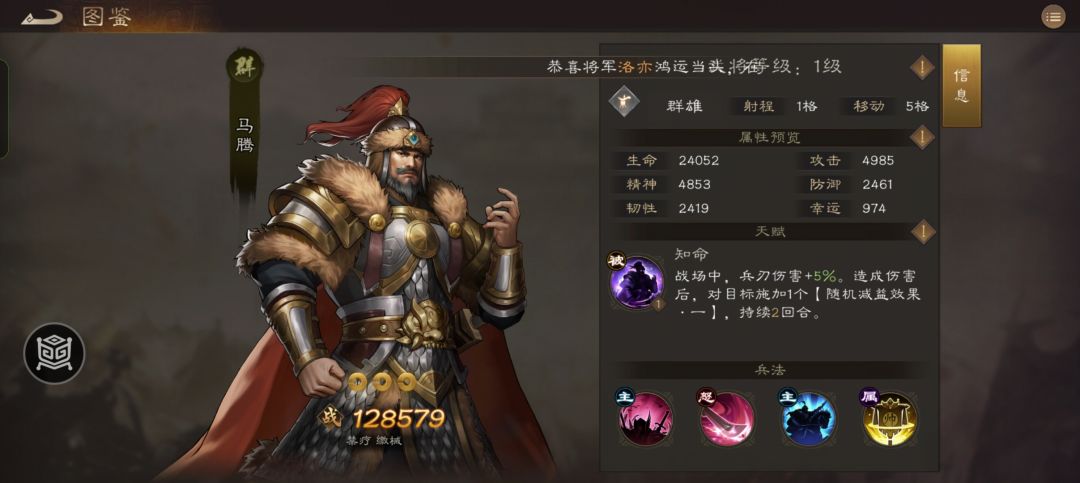Tap the back arrow icon
This screenshot has width=1080, height=483.
(x=41, y=17)
